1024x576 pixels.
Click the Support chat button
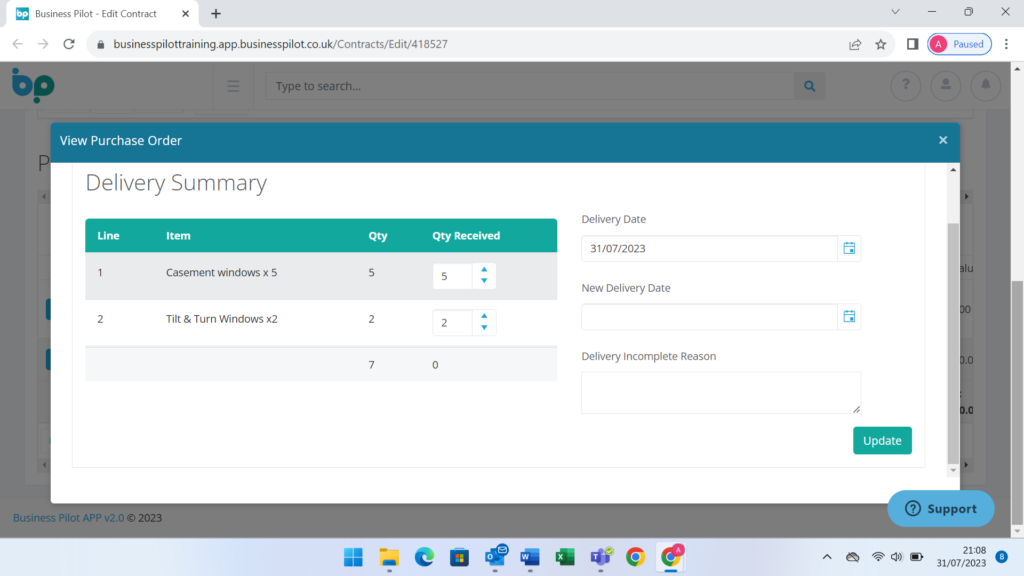940,508
